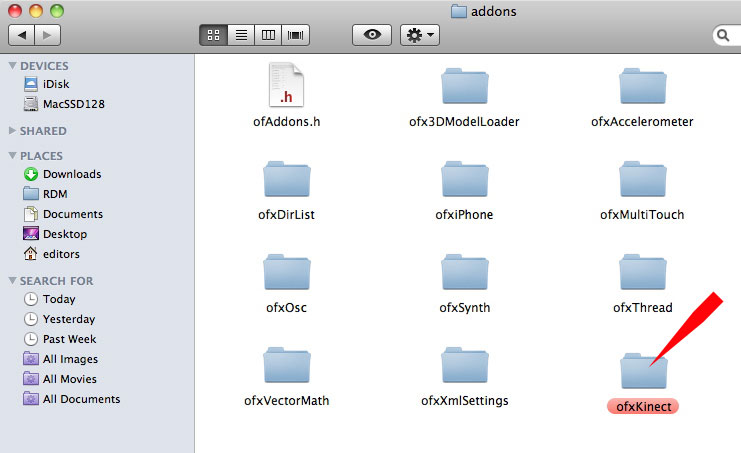Switch to icon view
741x453 pixels.
pos(214,35)
